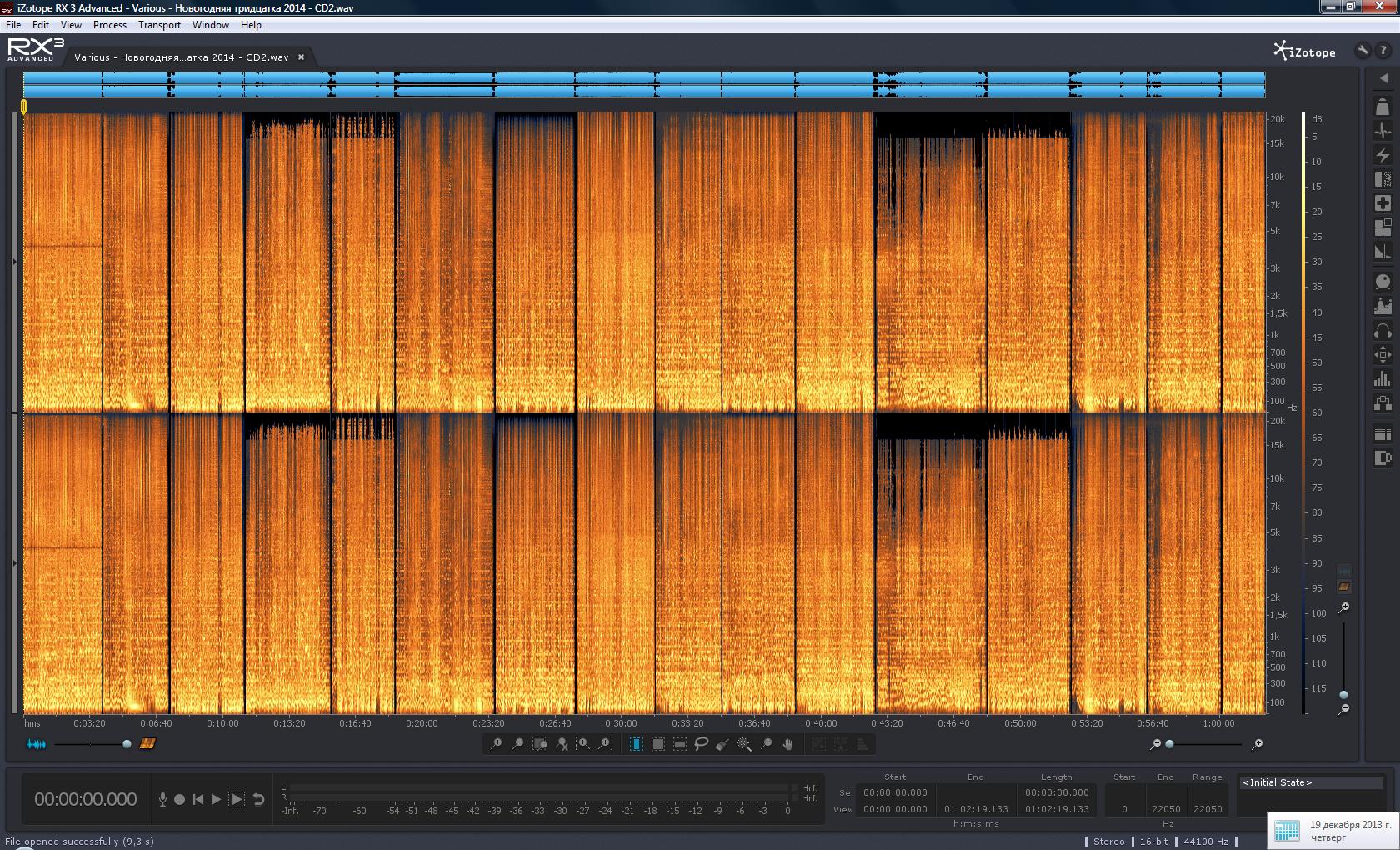Viewport: 1400px width, 850px height.
Task: Open the Help menu
Action: point(251,25)
